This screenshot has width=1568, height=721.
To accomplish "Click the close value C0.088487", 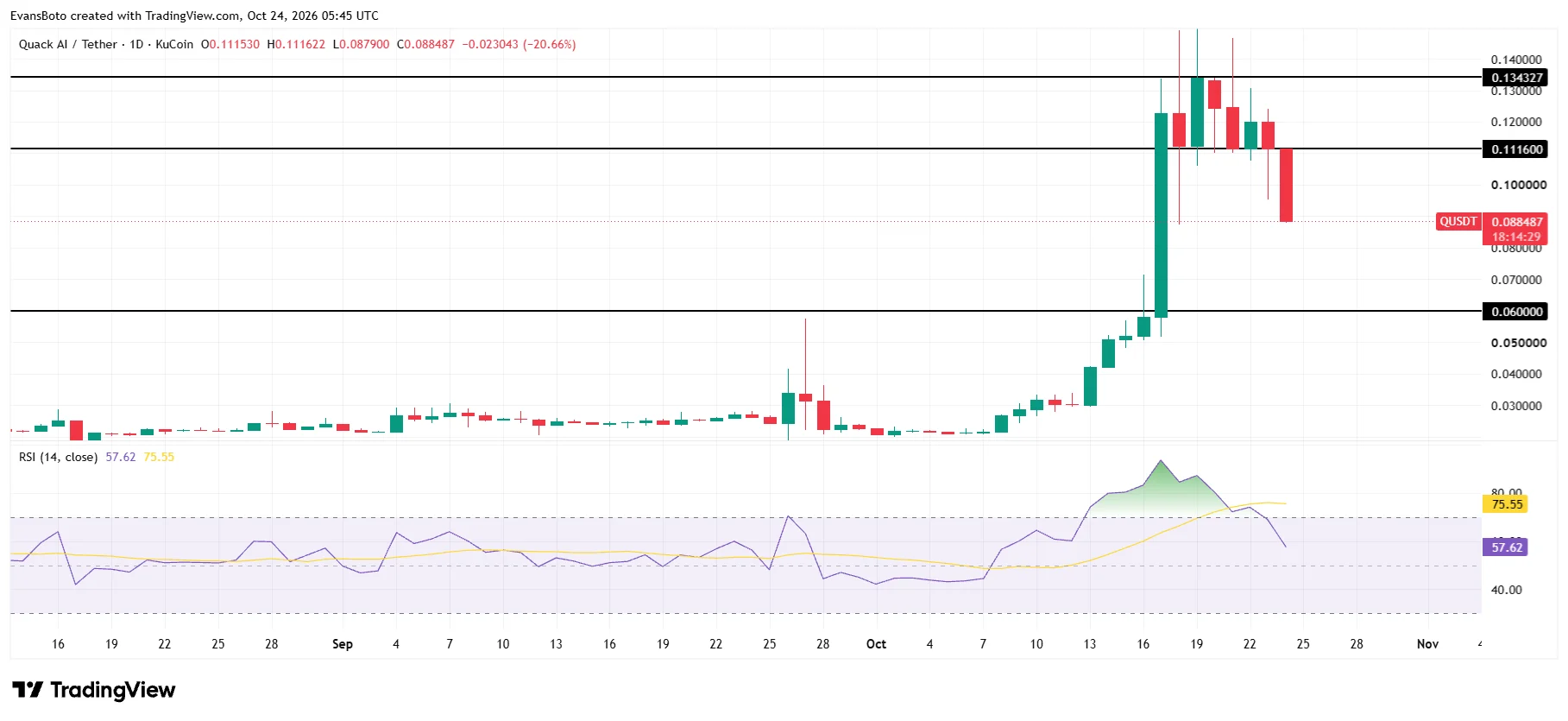I will click(425, 44).
